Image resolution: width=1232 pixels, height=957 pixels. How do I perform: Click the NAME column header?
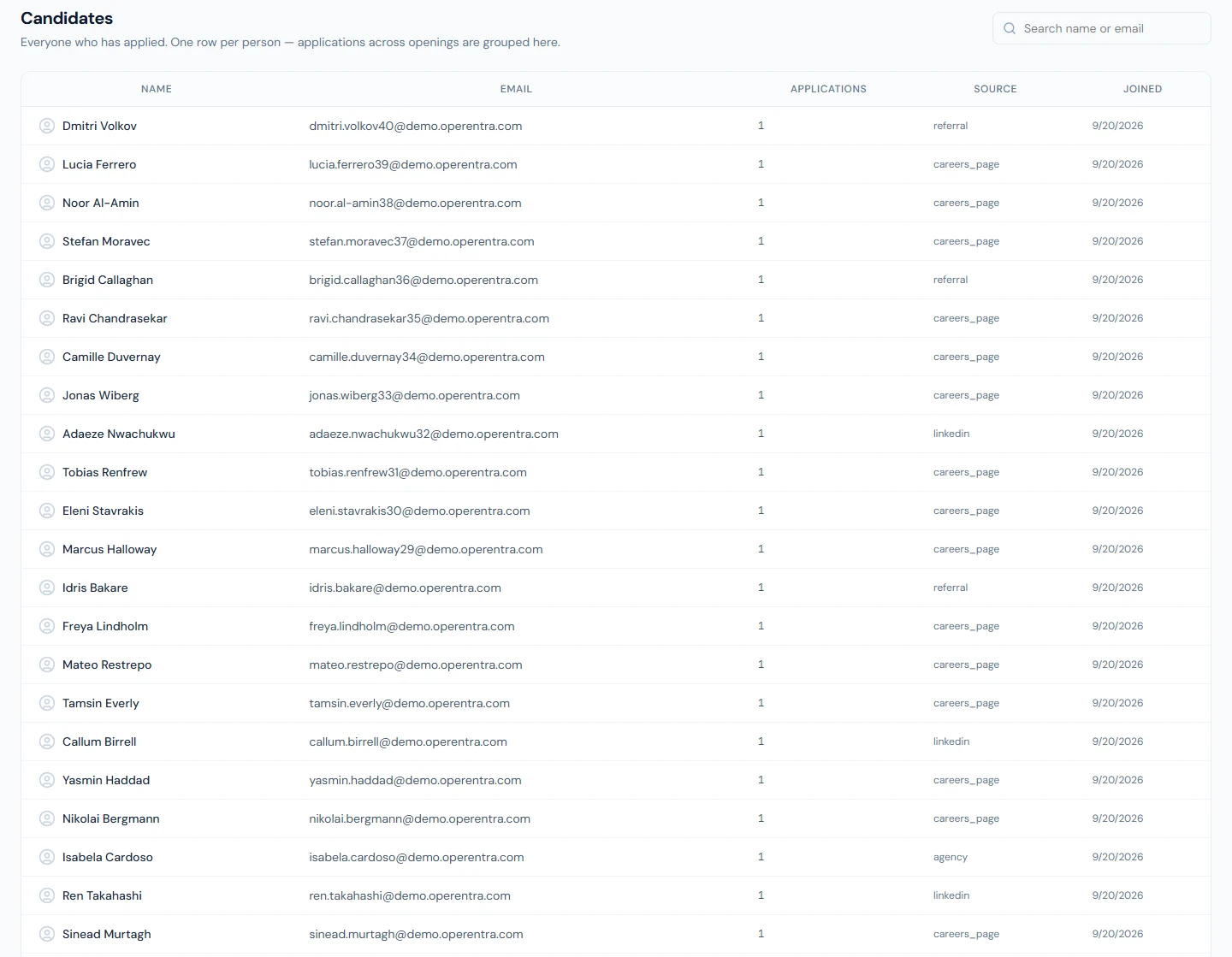pos(157,89)
